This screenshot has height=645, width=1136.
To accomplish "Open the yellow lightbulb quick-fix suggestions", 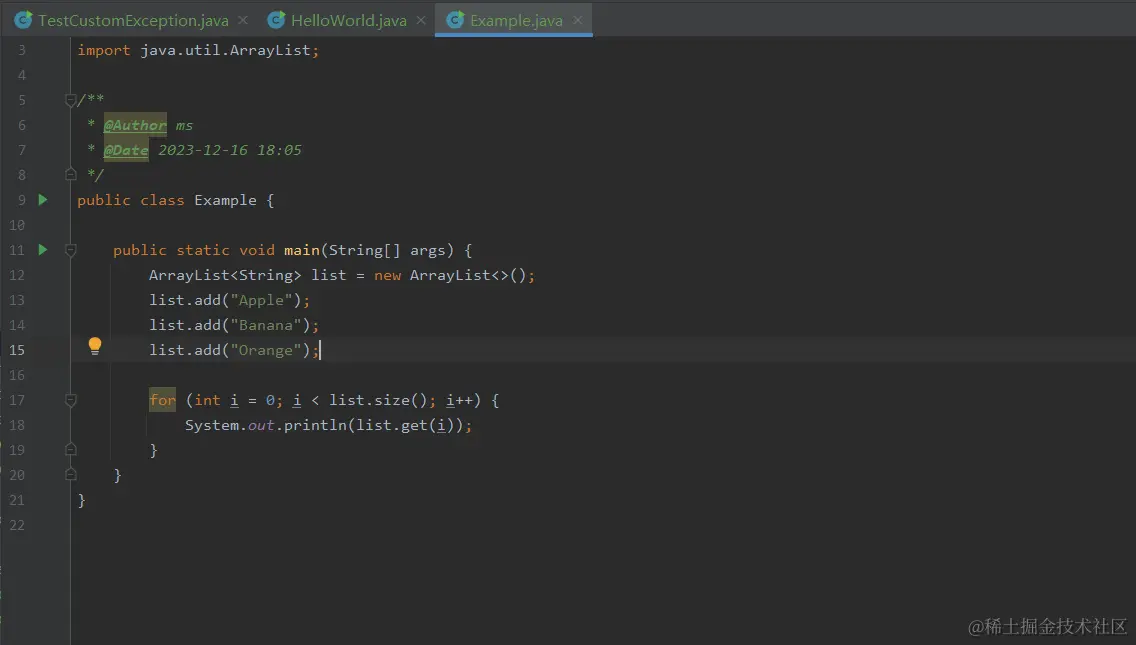I will (95, 346).
